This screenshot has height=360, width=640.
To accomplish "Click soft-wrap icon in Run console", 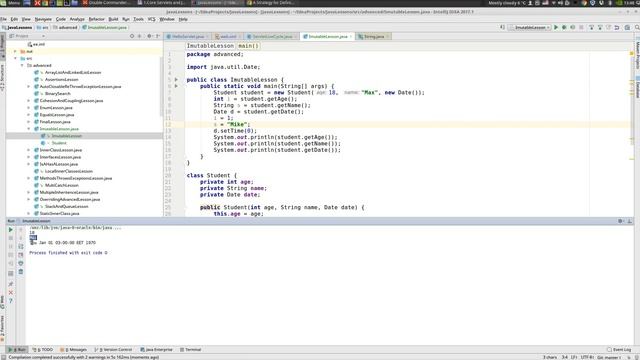I will click(21, 246).
